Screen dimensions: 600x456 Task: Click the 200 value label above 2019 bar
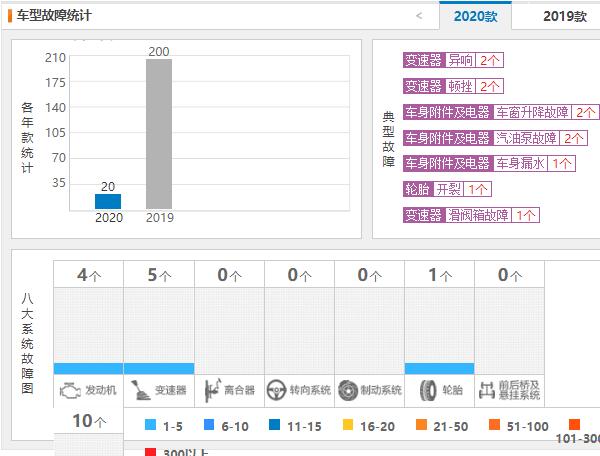(159, 52)
